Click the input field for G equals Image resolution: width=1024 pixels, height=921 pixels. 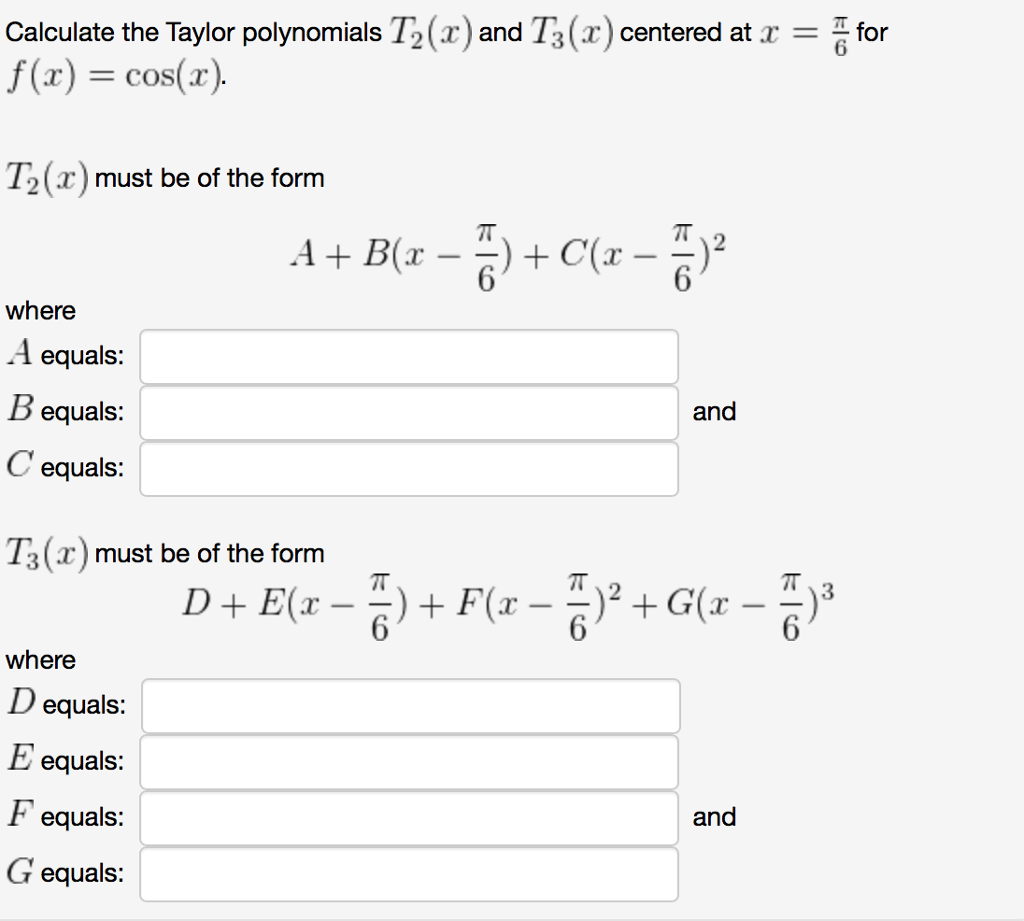pyautogui.click(x=410, y=873)
